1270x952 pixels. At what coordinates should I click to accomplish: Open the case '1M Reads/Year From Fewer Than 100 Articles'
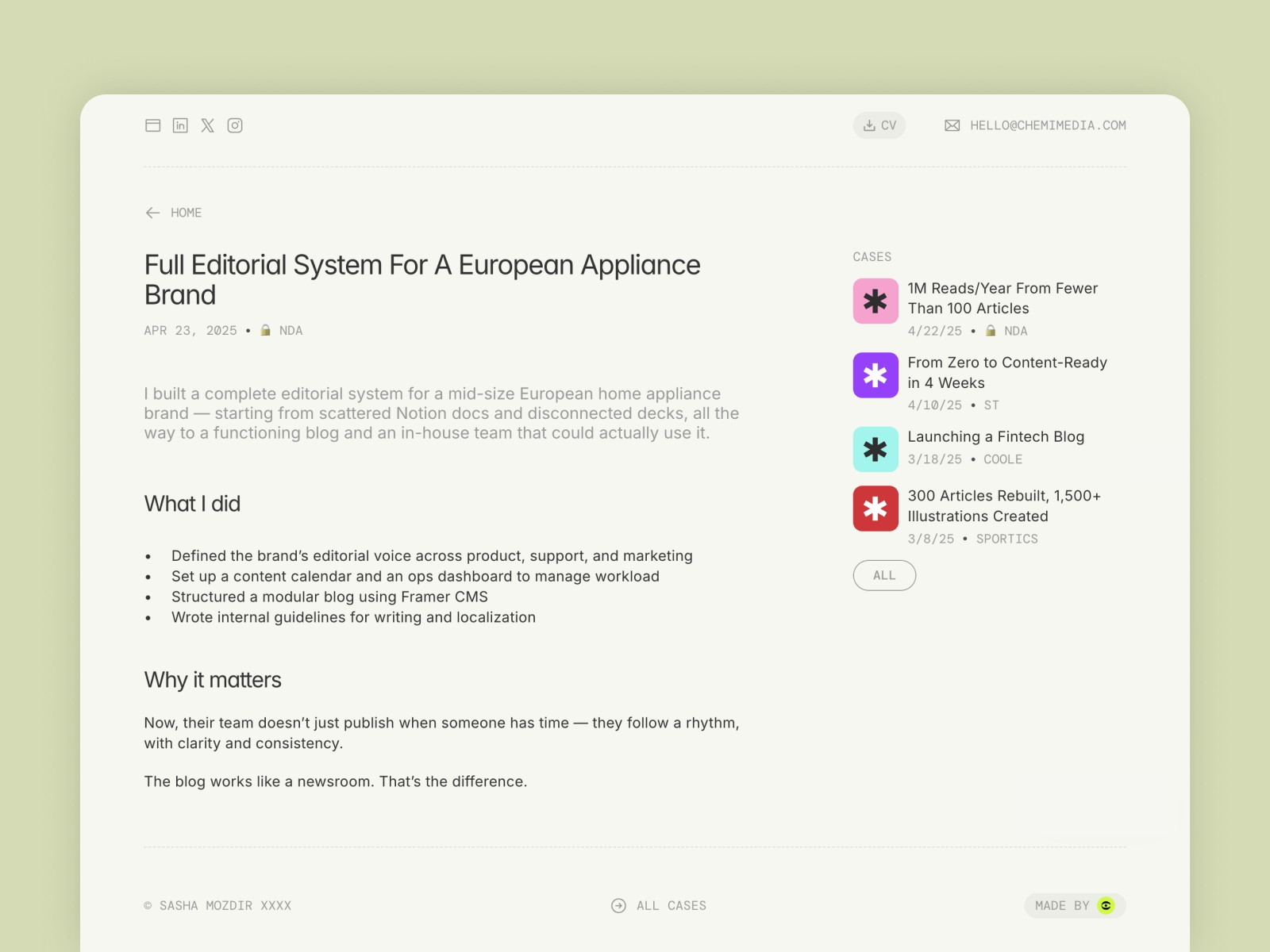click(x=1003, y=298)
